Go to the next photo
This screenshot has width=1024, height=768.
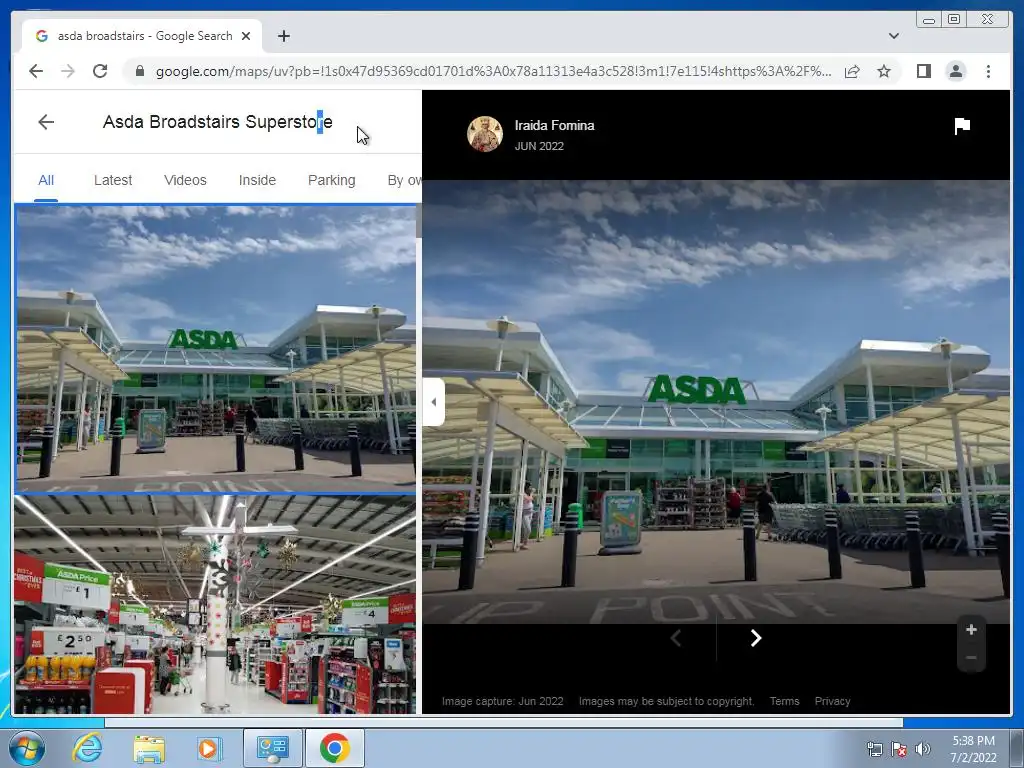tap(756, 638)
